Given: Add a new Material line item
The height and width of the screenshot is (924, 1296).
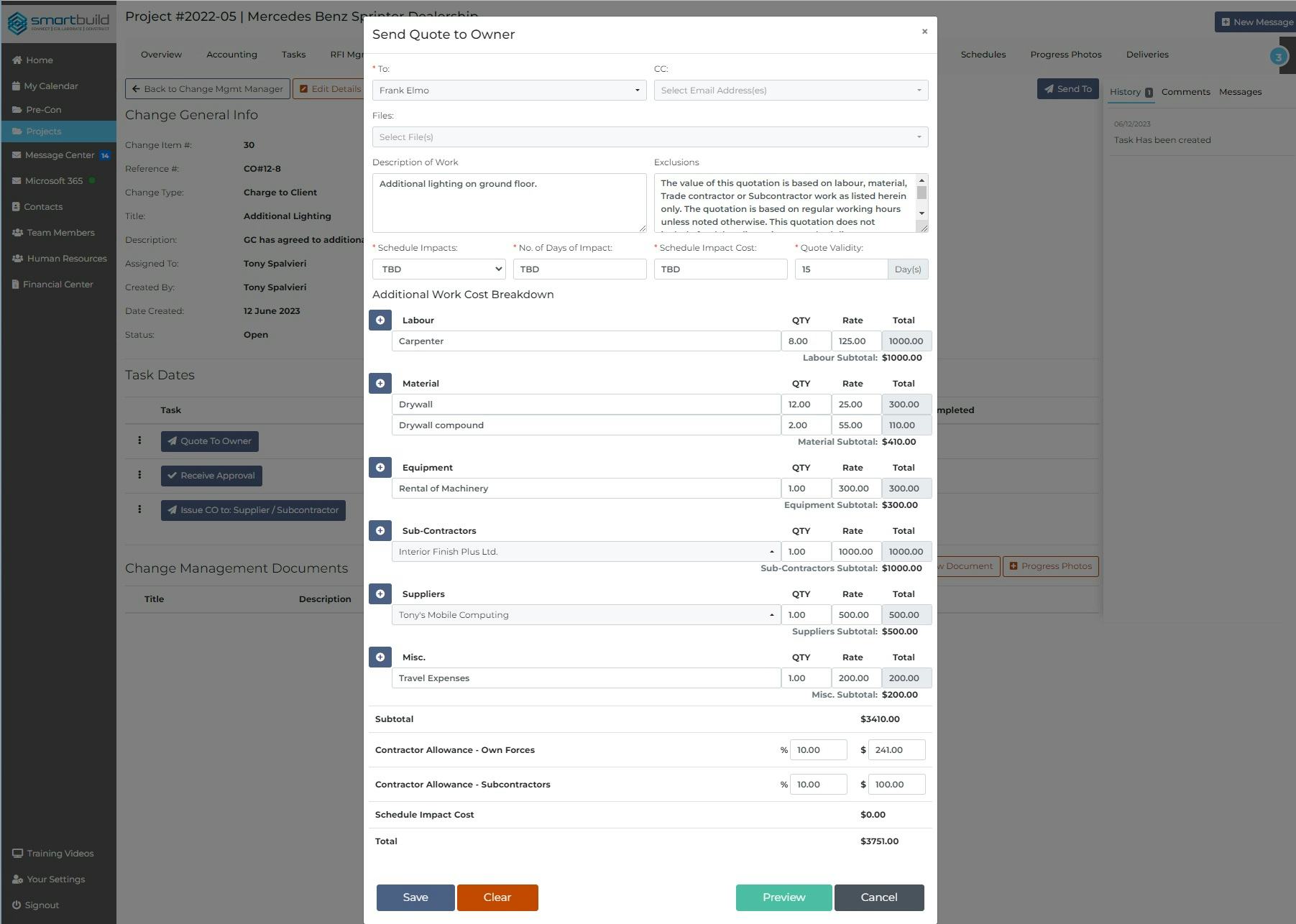Looking at the screenshot, I should [380, 383].
